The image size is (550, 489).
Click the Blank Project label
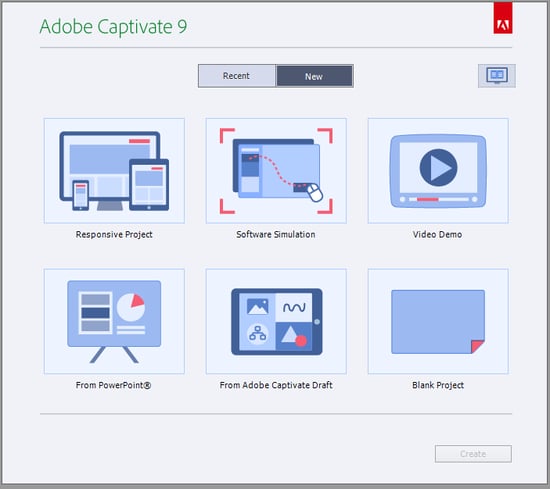438,385
